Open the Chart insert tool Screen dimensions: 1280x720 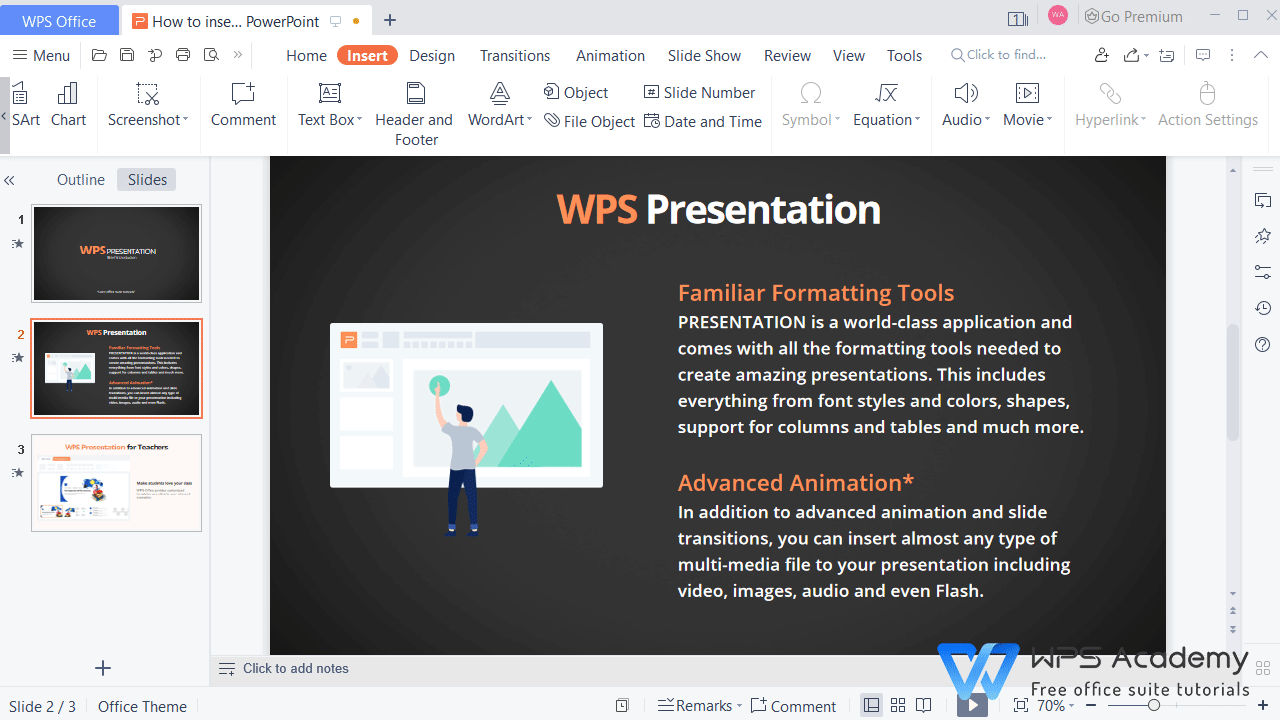pos(68,104)
